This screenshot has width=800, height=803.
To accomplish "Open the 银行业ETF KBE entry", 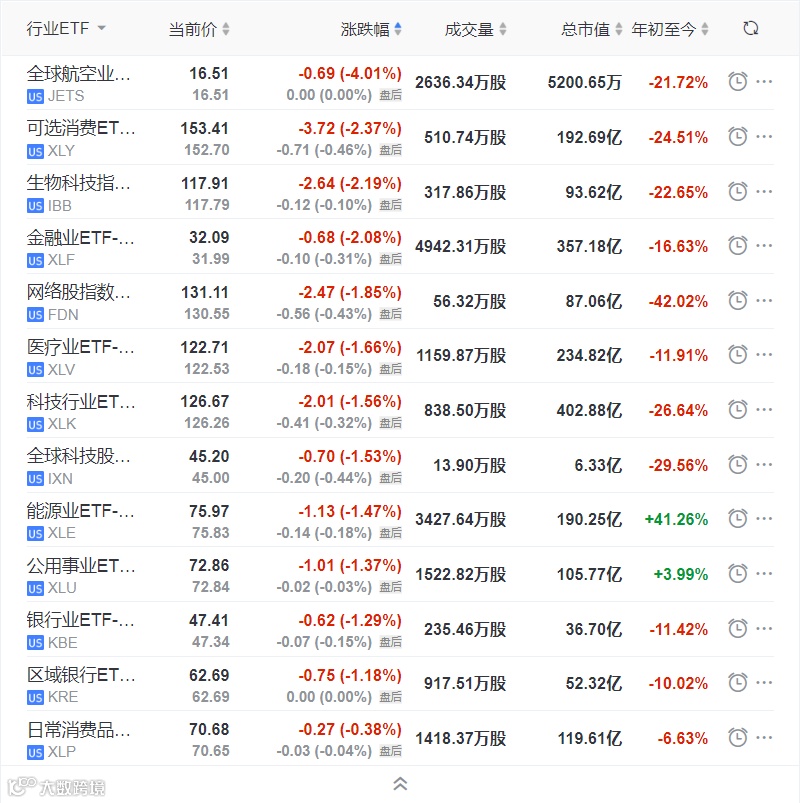I will click(x=81, y=630).
